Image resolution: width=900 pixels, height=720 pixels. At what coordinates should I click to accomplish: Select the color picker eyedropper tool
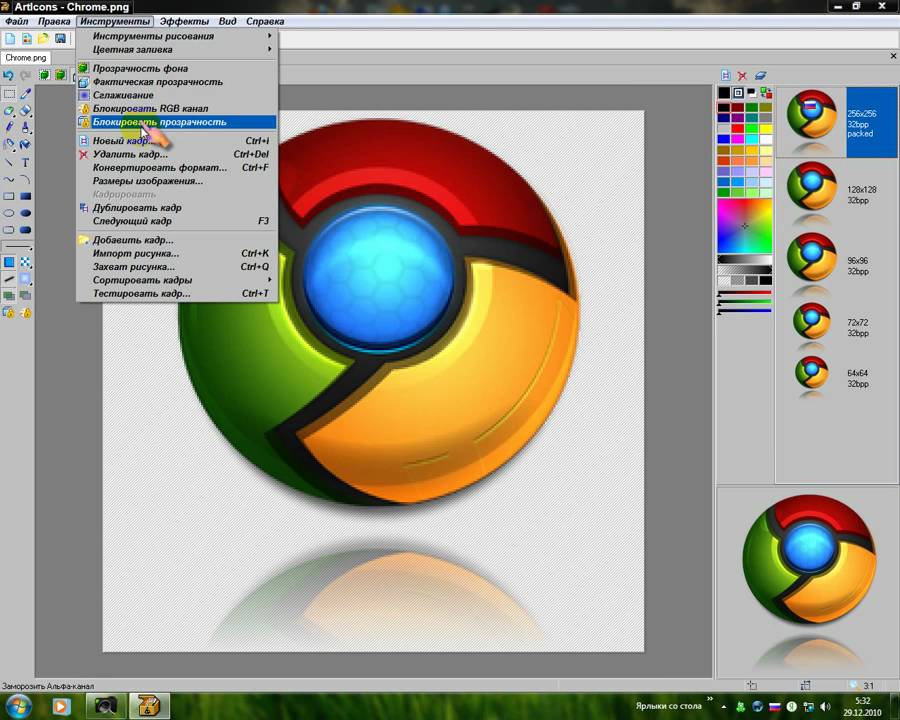coord(25,94)
